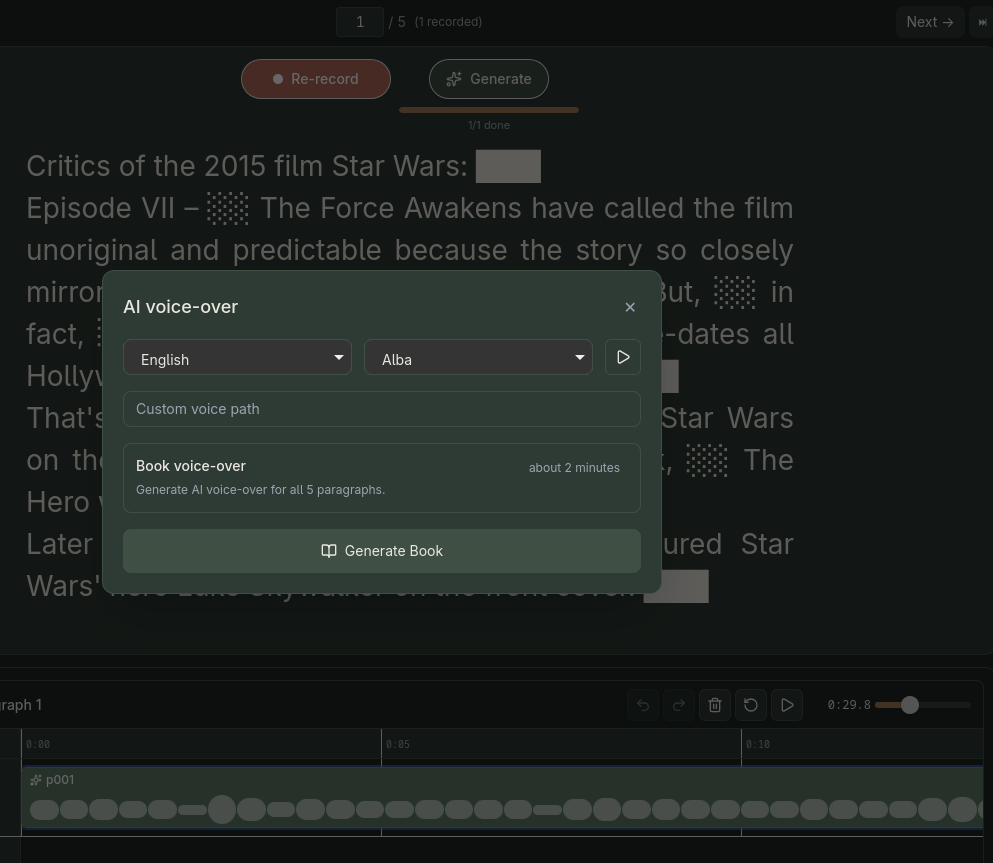Select the p001 audio clip
The image size is (993, 863).
(502, 797)
